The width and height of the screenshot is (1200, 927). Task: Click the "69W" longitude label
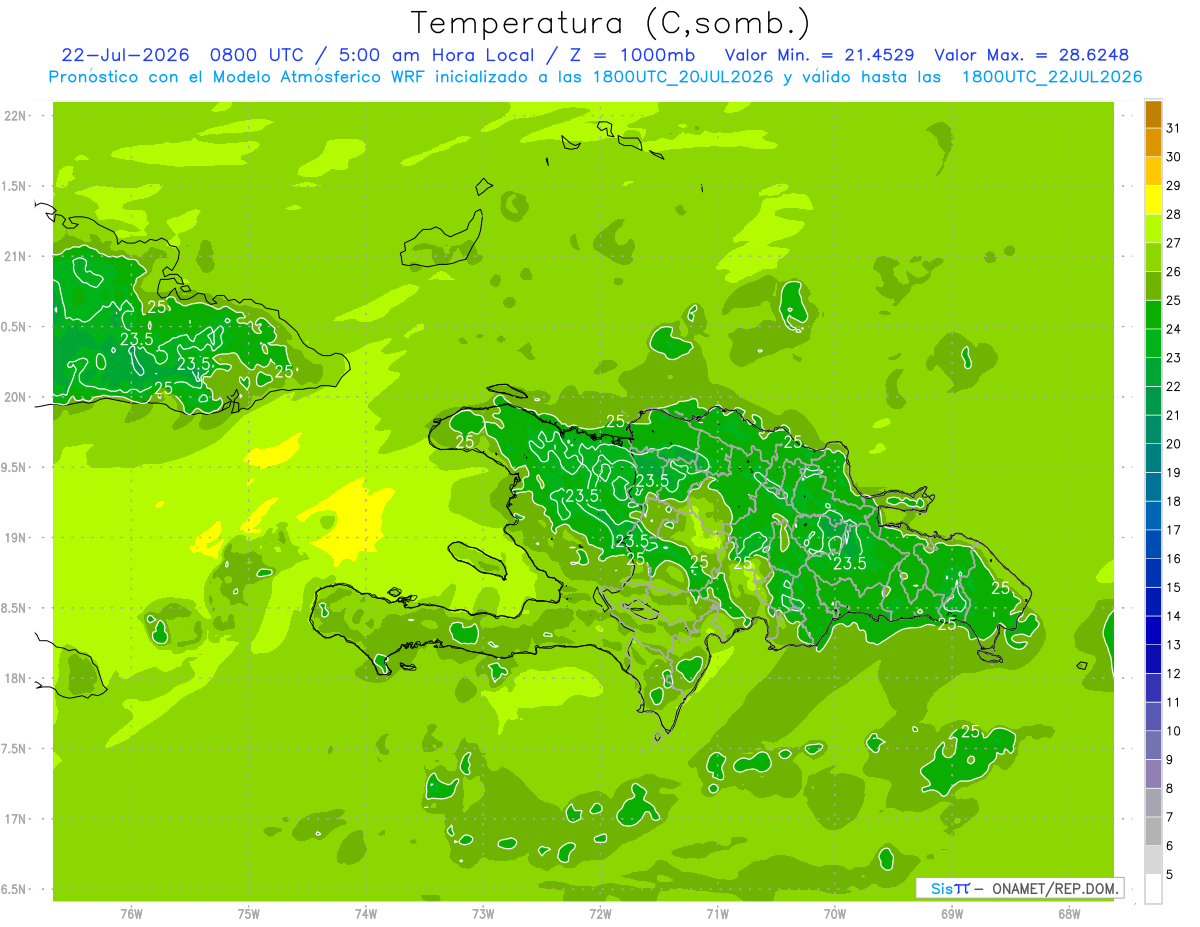point(952,913)
